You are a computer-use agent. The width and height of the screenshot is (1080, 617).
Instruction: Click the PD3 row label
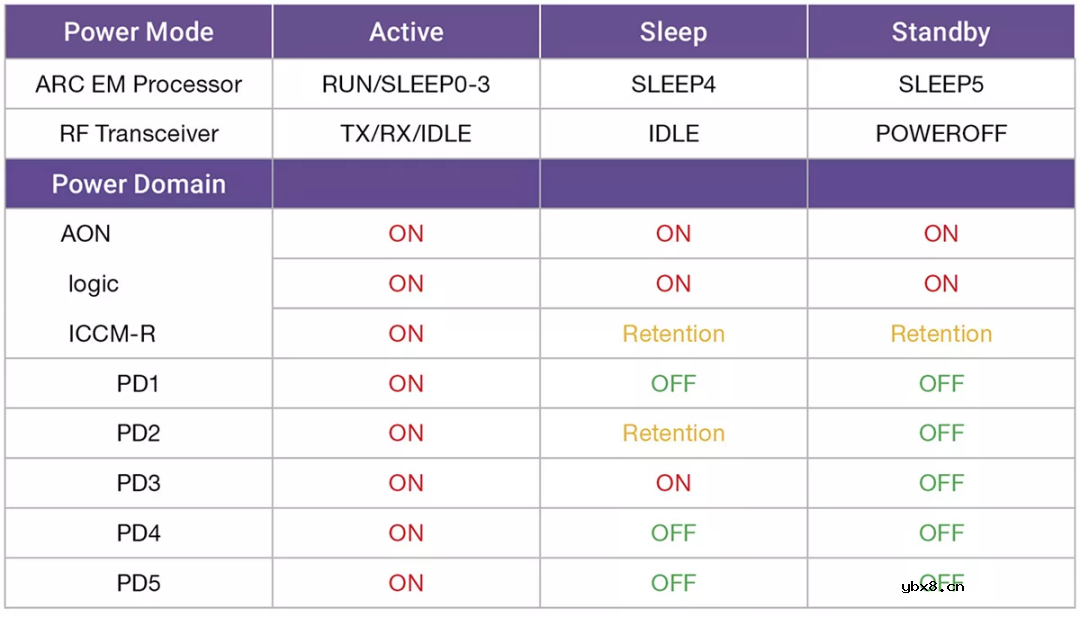[x=138, y=483]
